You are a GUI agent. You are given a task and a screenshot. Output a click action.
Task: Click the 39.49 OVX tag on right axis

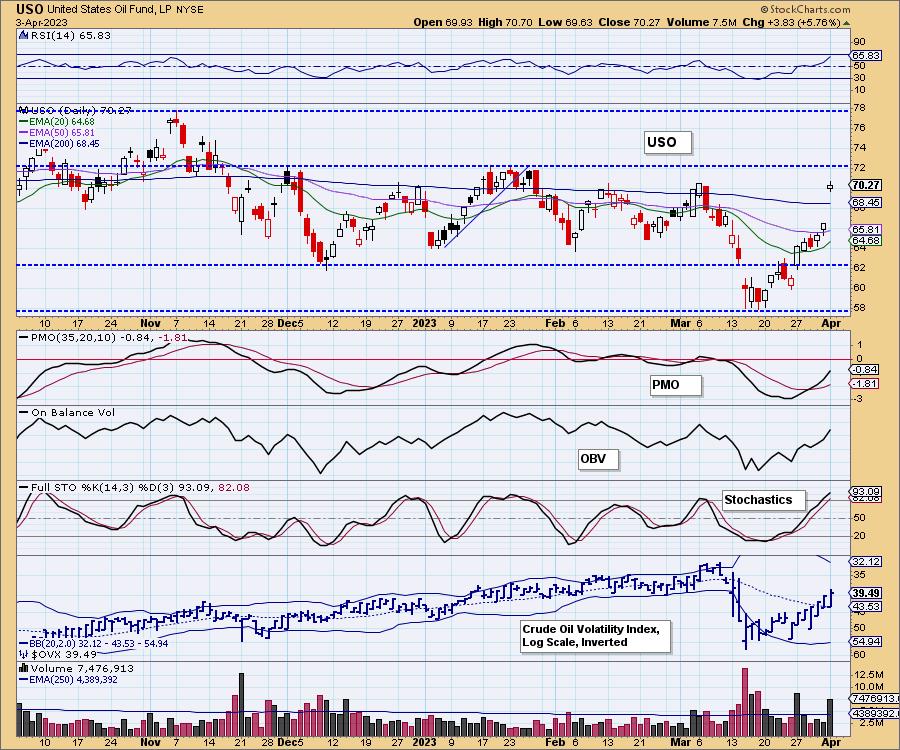tap(866, 593)
